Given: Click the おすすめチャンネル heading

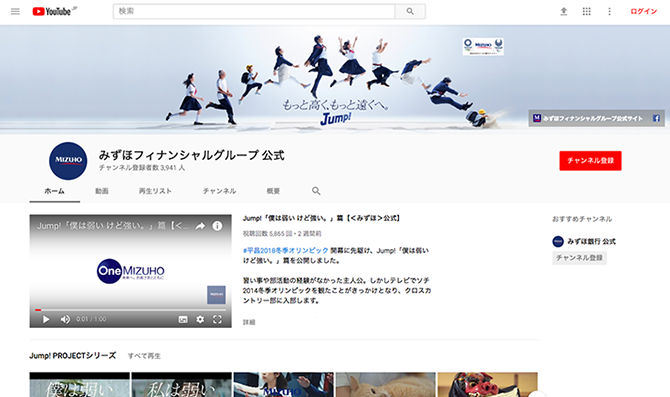Looking at the screenshot, I should tap(582, 219).
